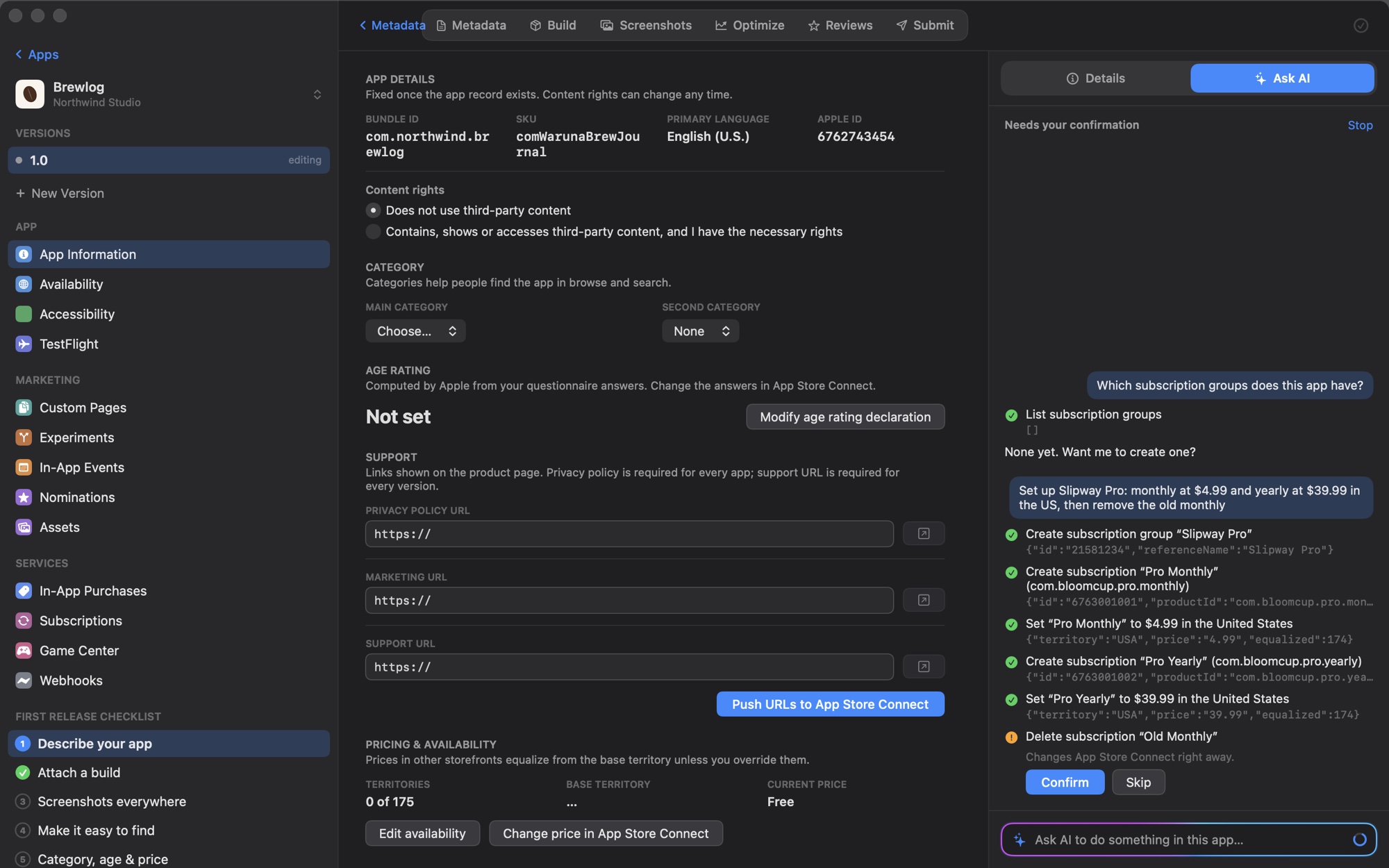Viewport: 1389px width, 868px height.
Task: Expand the Brewlog app switcher chevrons
Action: click(x=317, y=94)
